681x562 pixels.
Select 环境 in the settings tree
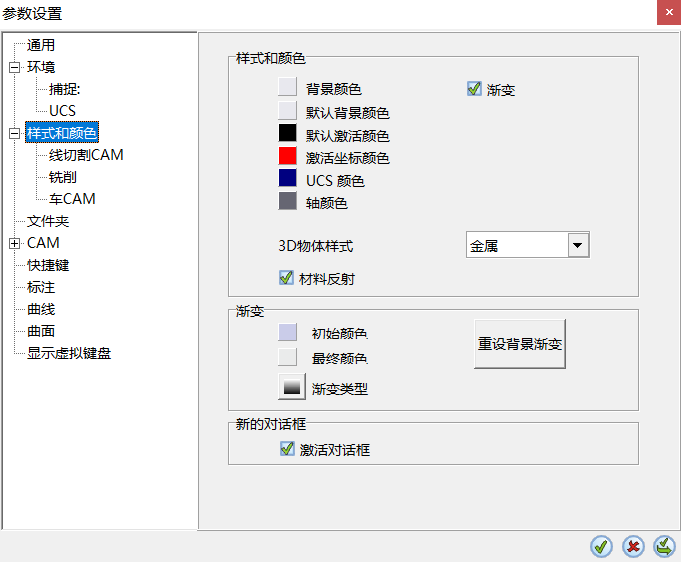pyautogui.click(x=41, y=67)
